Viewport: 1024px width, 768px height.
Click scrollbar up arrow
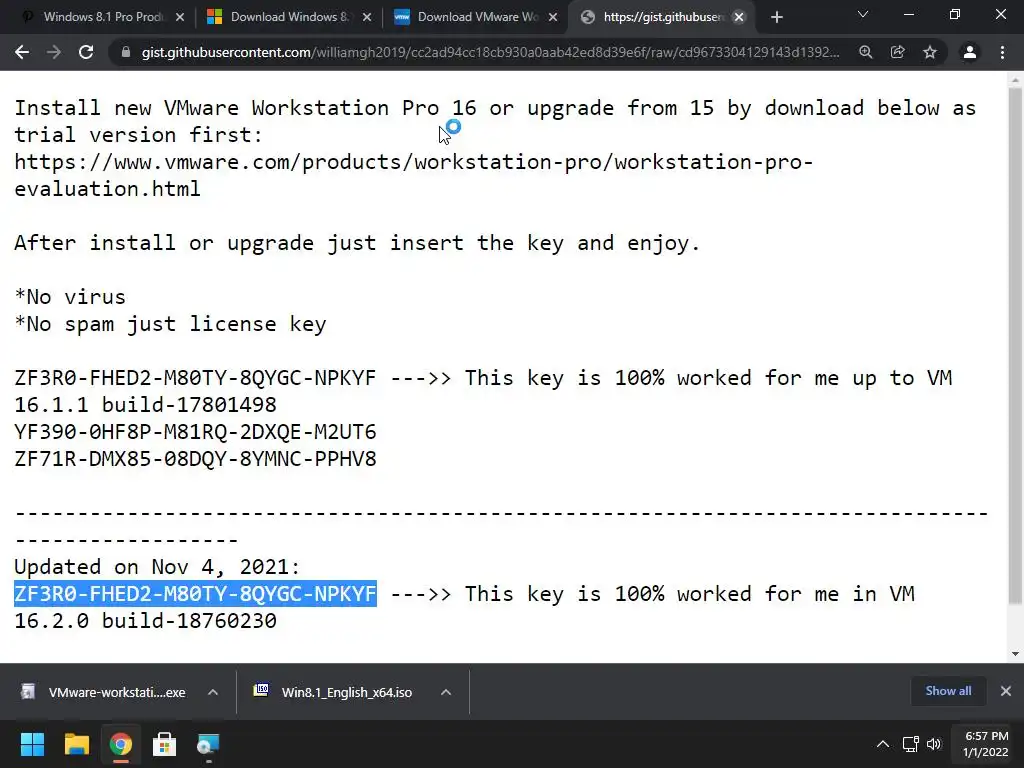click(1015, 80)
